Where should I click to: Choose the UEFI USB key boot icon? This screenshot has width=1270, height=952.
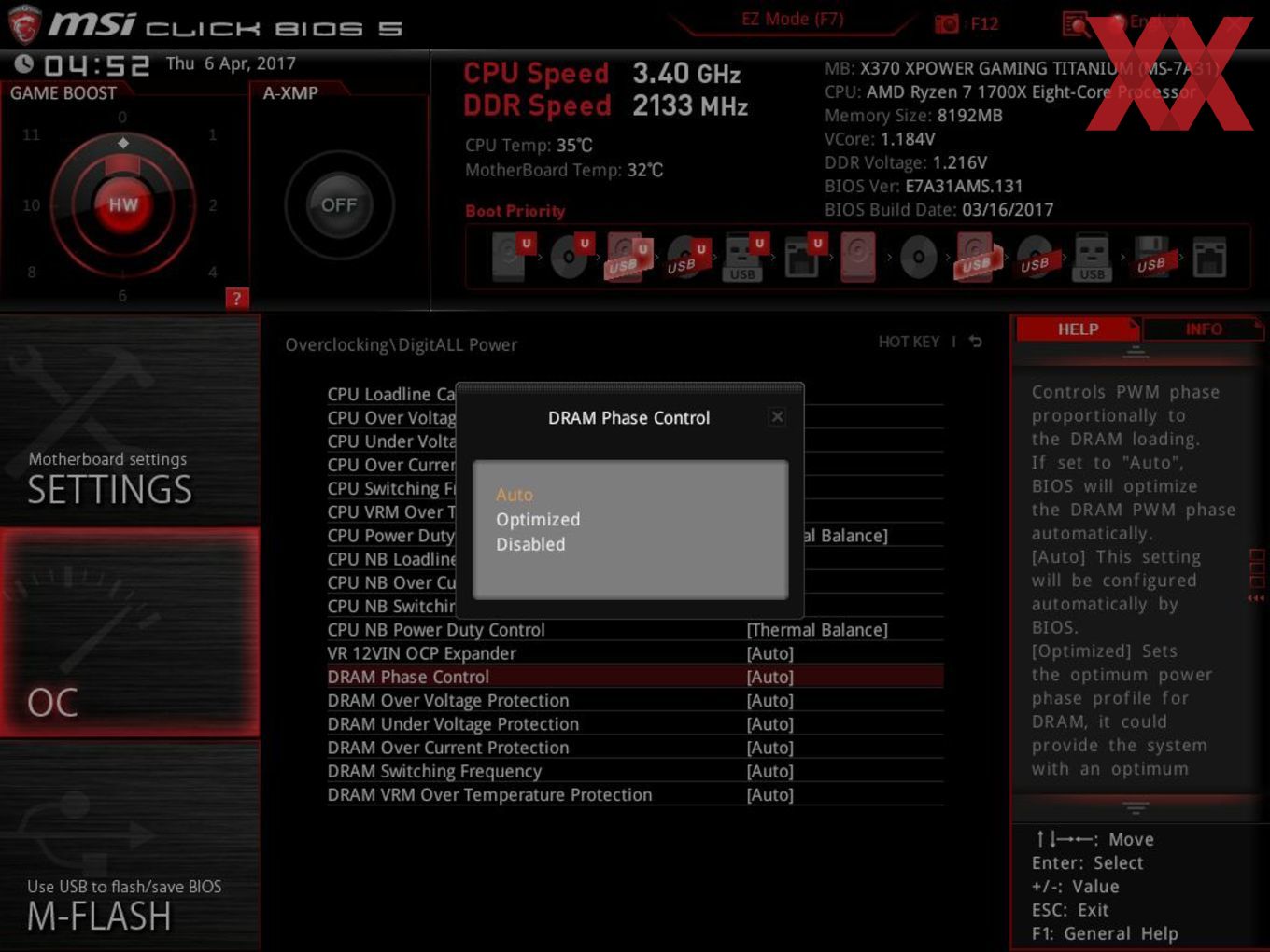click(x=744, y=258)
